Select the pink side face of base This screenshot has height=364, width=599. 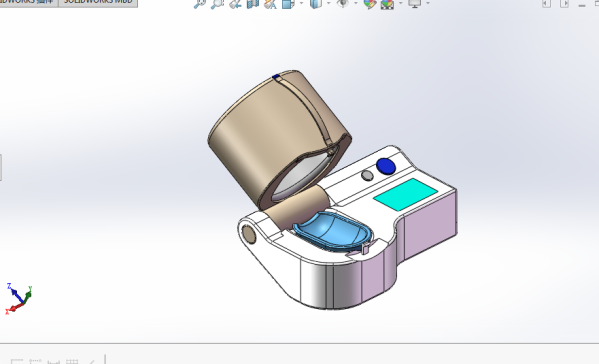pyautogui.click(x=430, y=225)
